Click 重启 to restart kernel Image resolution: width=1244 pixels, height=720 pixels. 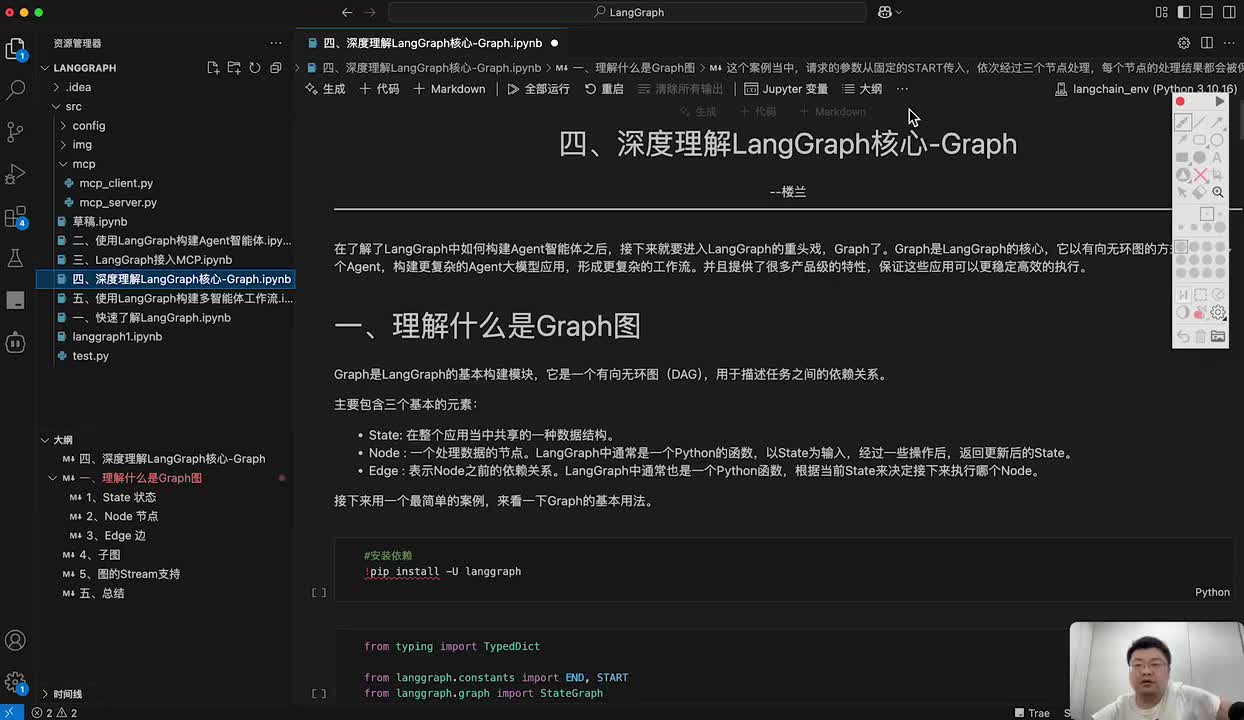coord(604,89)
